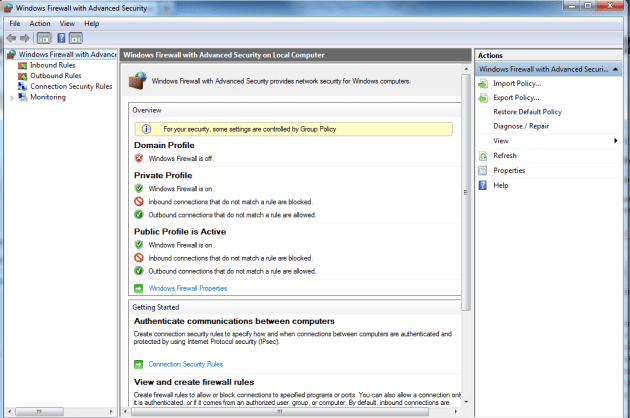Image resolution: width=630 pixels, height=418 pixels.
Task: Click green arrow icon beside Windows Firewall Properties
Action: point(139,289)
